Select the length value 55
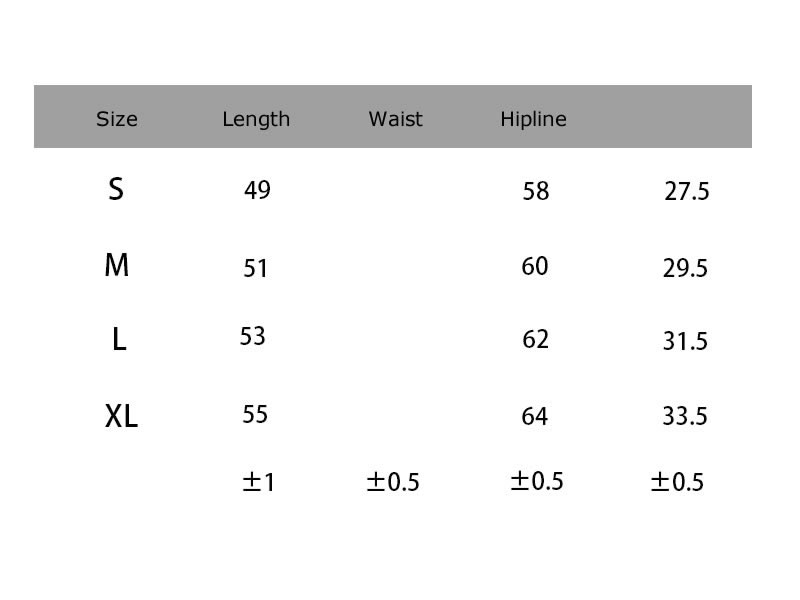The height and width of the screenshot is (600, 800). pyautogui.click(x=255, y=414)
